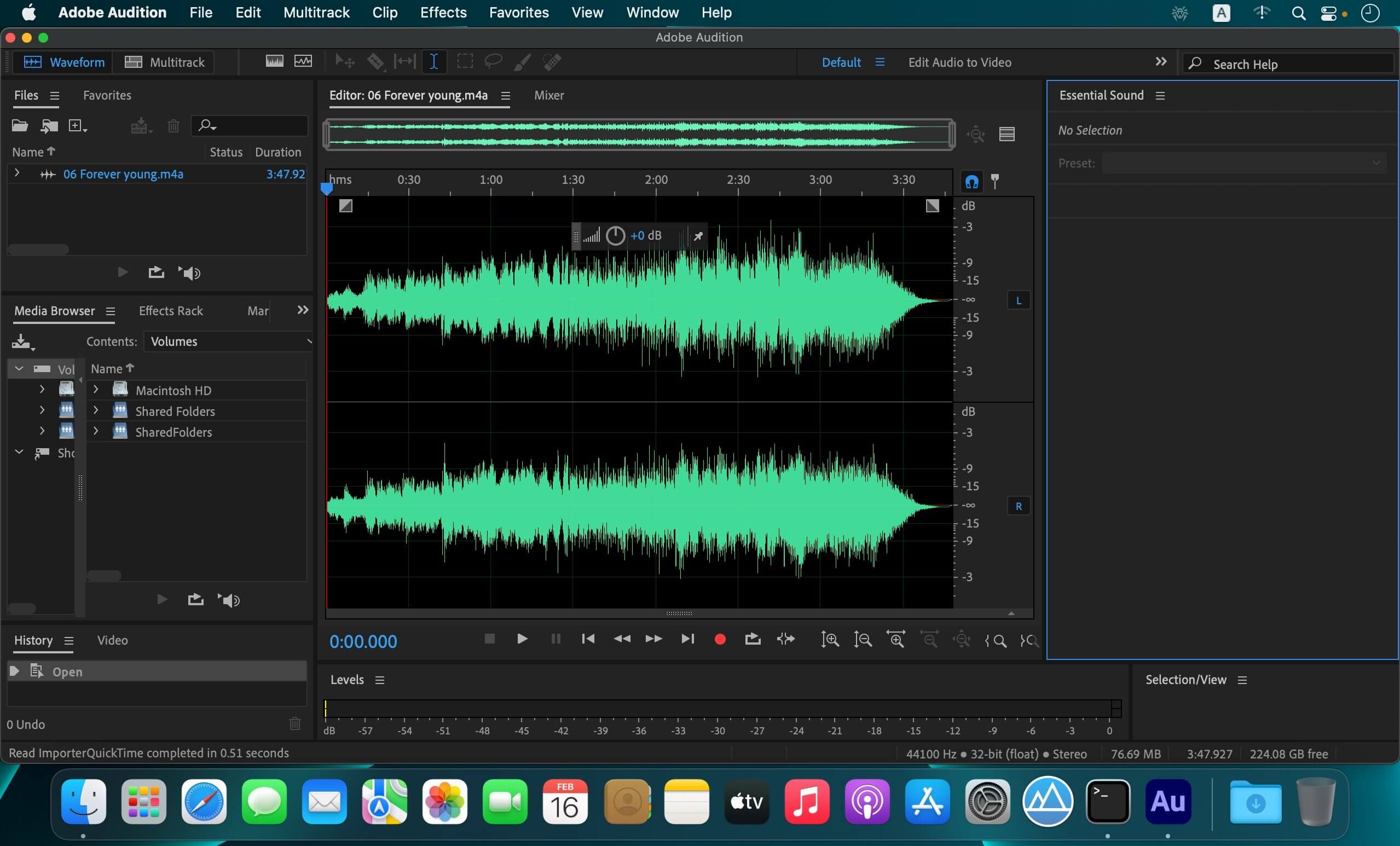
Task: Click the Record button
Action: coord(719,639)
